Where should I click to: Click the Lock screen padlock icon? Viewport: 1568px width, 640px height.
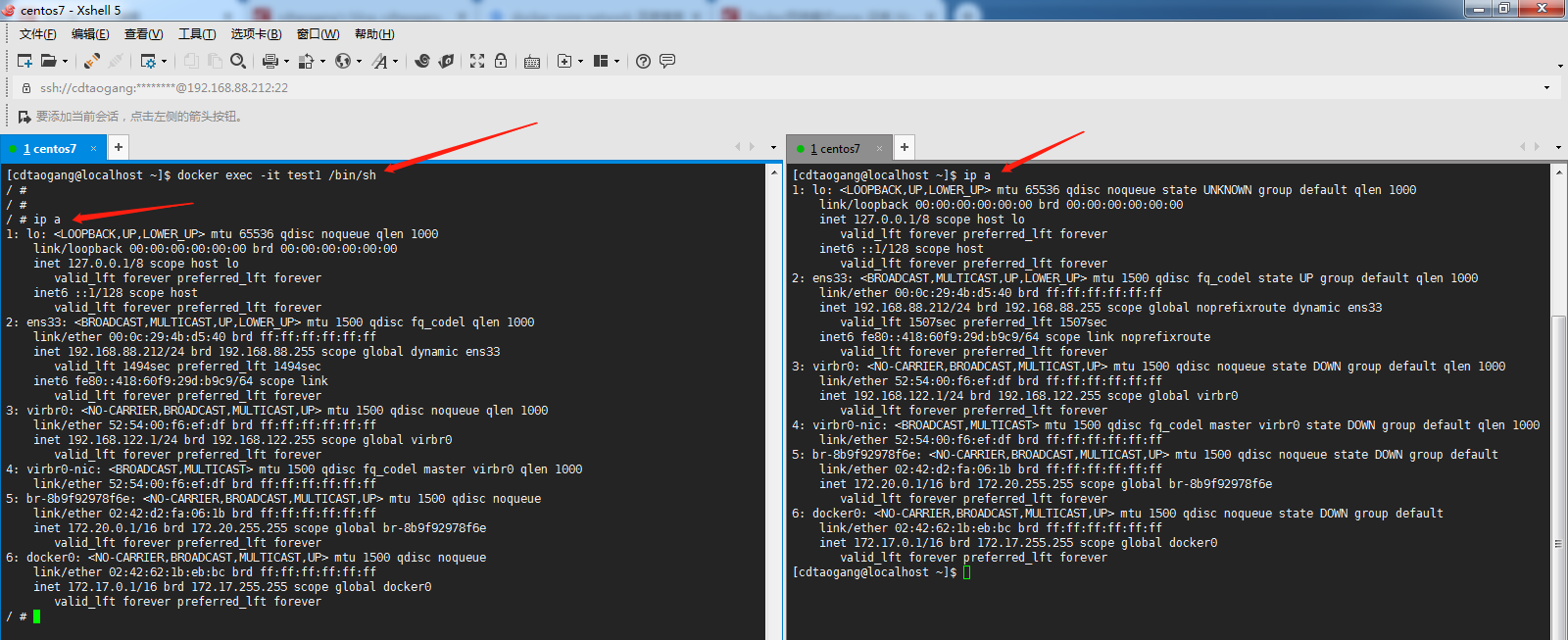[501, 61]
